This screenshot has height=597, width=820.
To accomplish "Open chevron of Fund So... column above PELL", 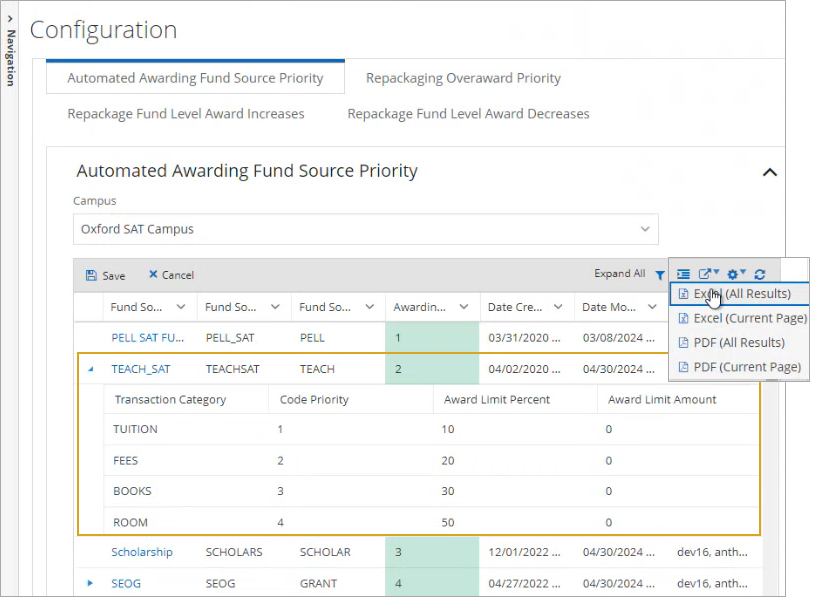I will (x=370, y=307).
